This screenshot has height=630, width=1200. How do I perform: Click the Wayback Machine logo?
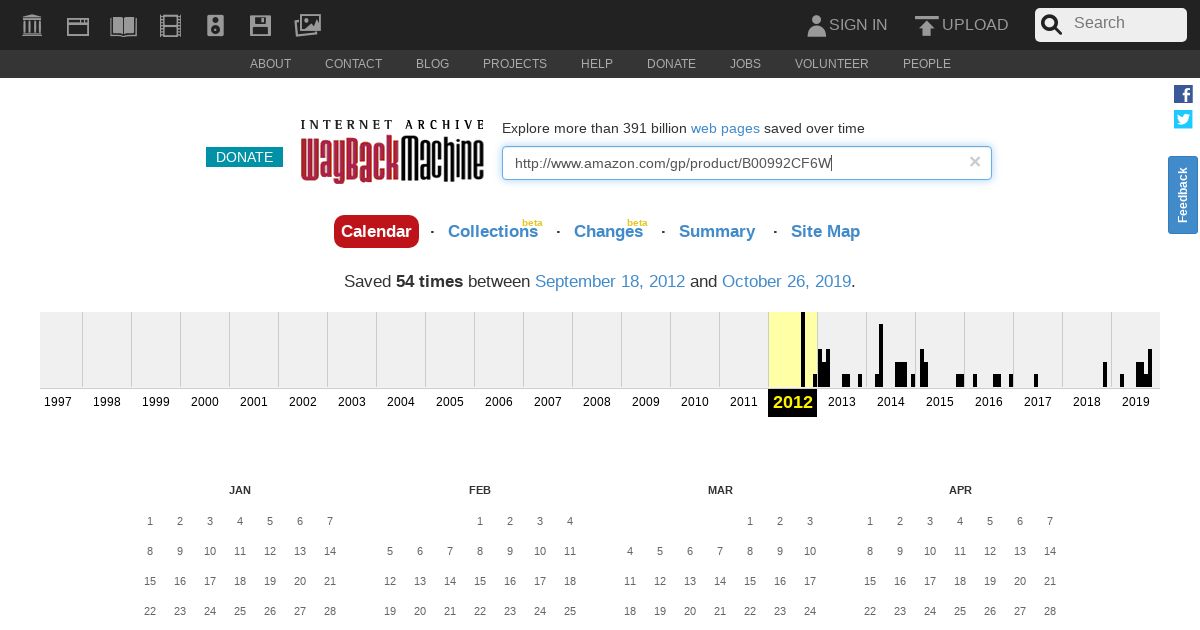pyautogui.click(x=392, y=152)
